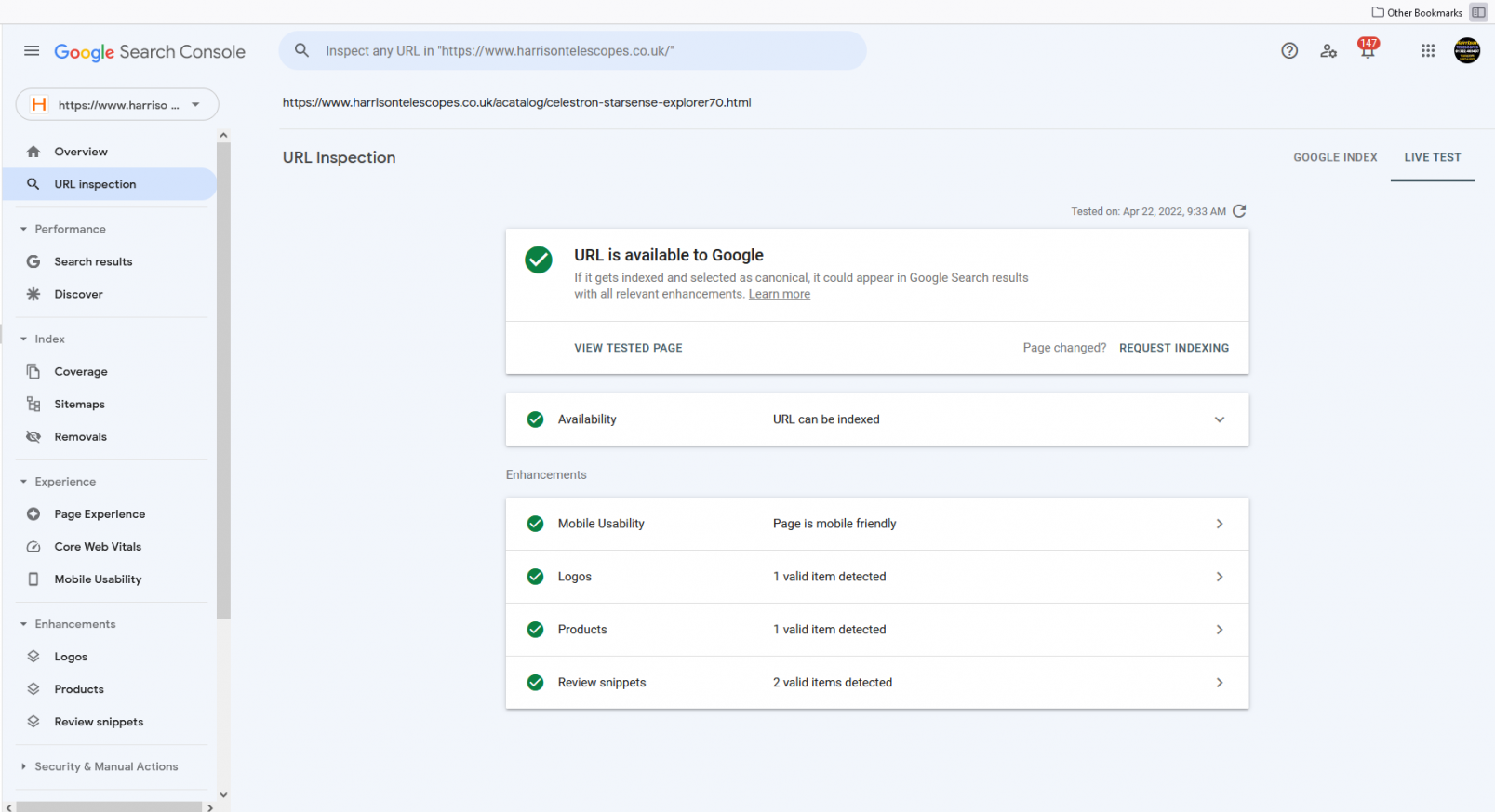
Task: Switch to the Google Index tab
Action: 1335,157
